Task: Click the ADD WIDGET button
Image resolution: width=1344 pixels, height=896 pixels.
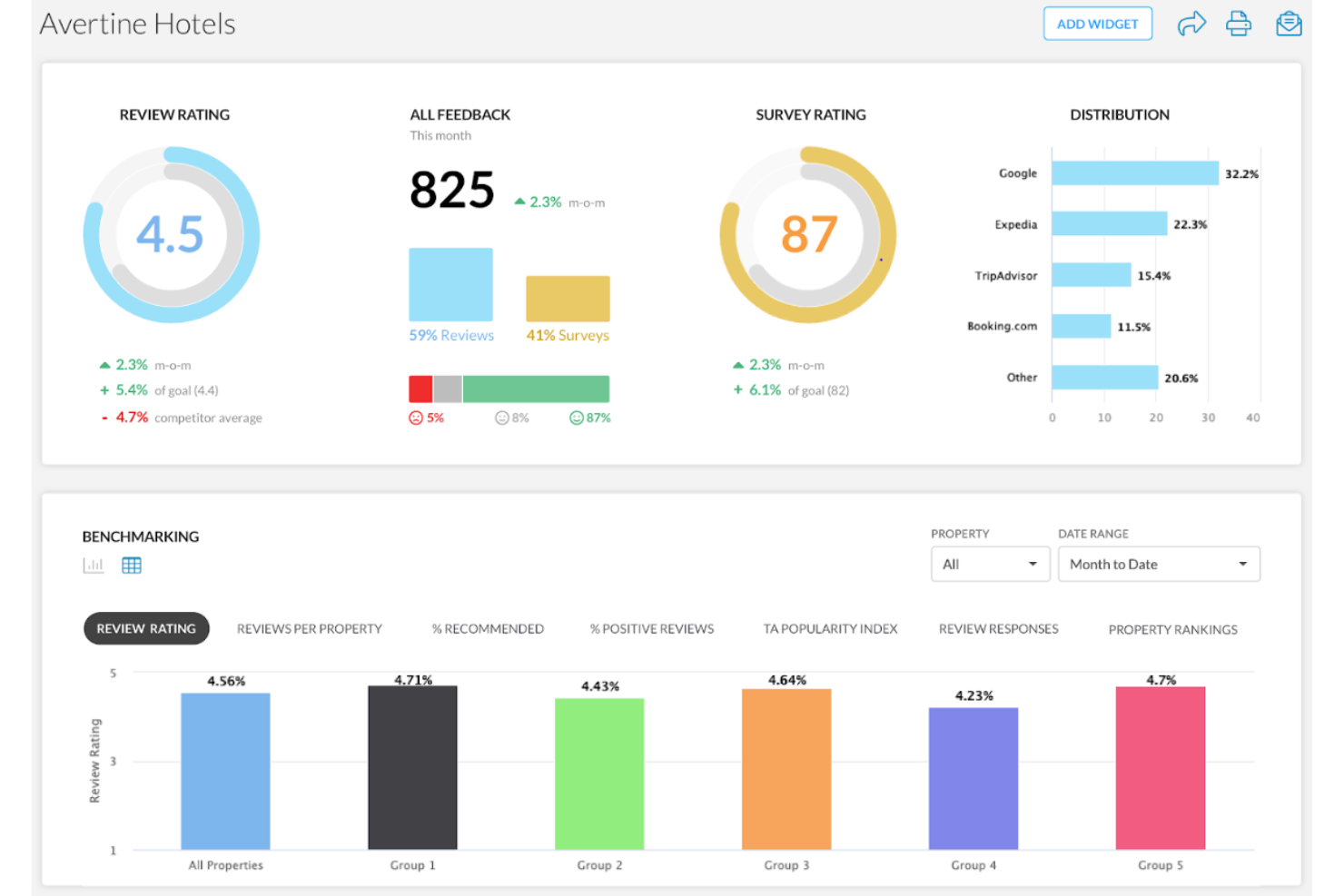Action: [1097, 24]
